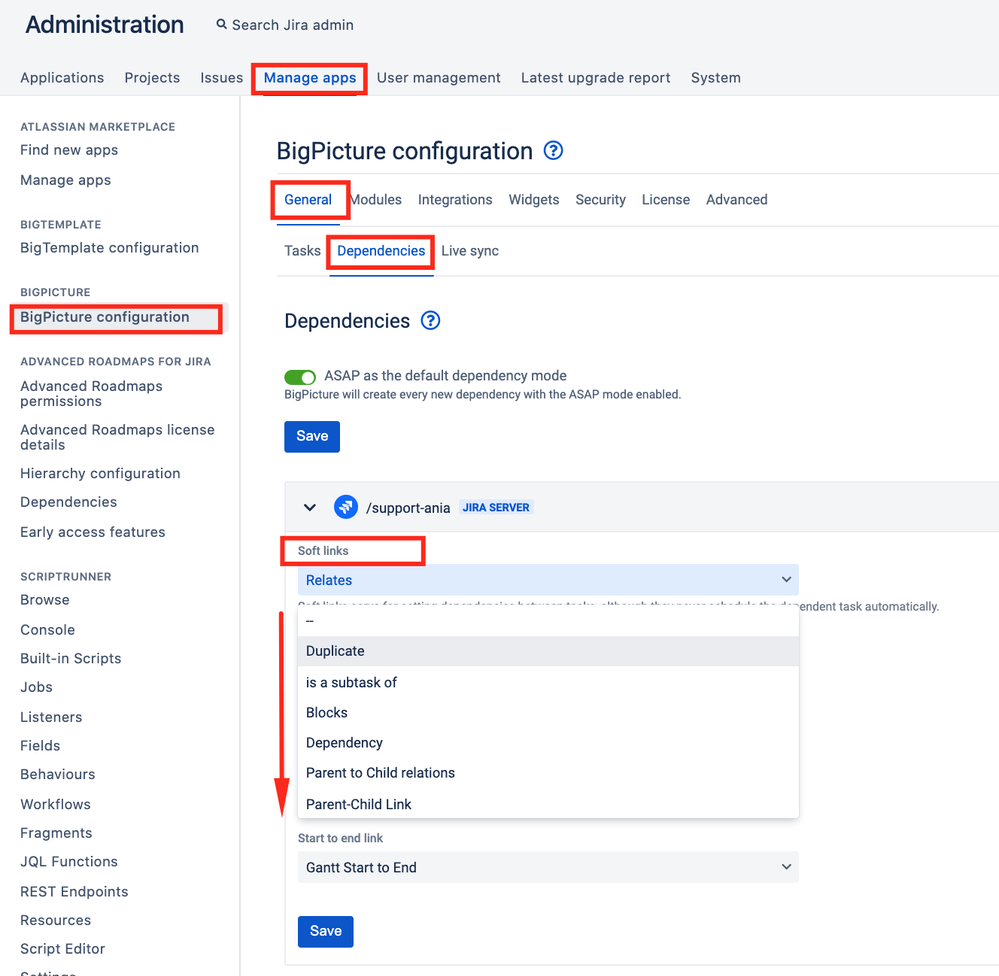Open the Widgets tab
The image size is (999, 976).
click(x=534, y=199)
